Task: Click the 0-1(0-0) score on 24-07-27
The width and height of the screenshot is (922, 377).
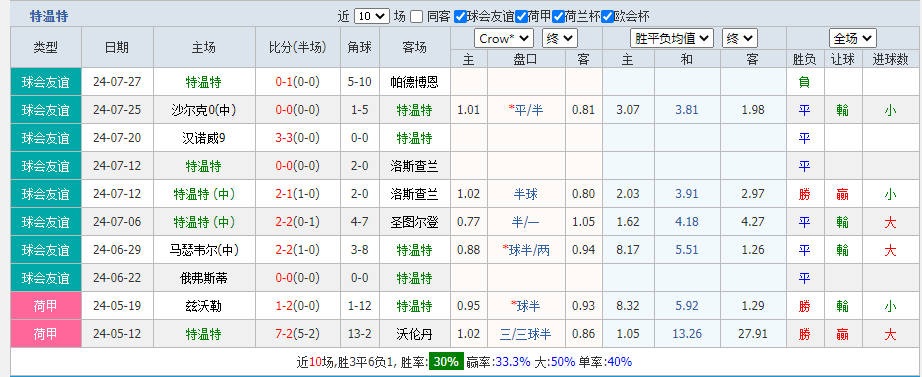Action: (297, 82)
